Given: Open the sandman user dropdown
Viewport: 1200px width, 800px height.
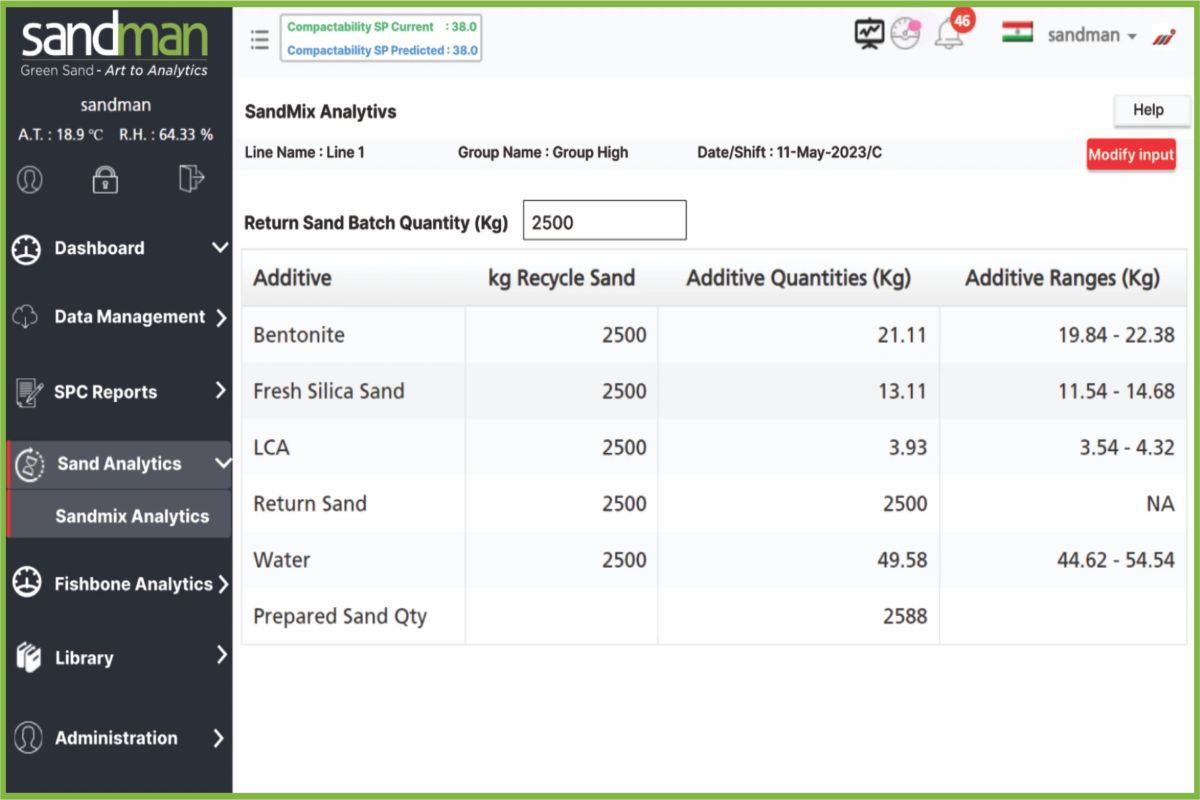Looking at the screenshot, I should pos(1091,35).
